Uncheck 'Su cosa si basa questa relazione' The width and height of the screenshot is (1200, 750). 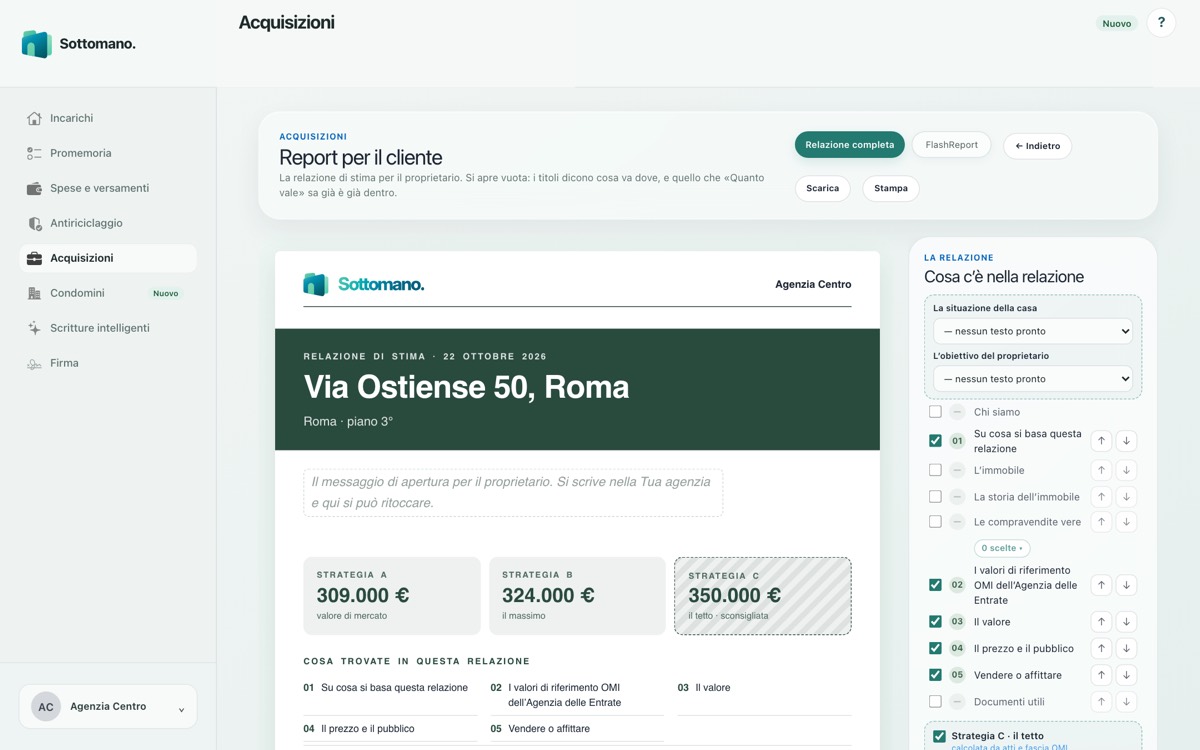(x=935, y=441)
